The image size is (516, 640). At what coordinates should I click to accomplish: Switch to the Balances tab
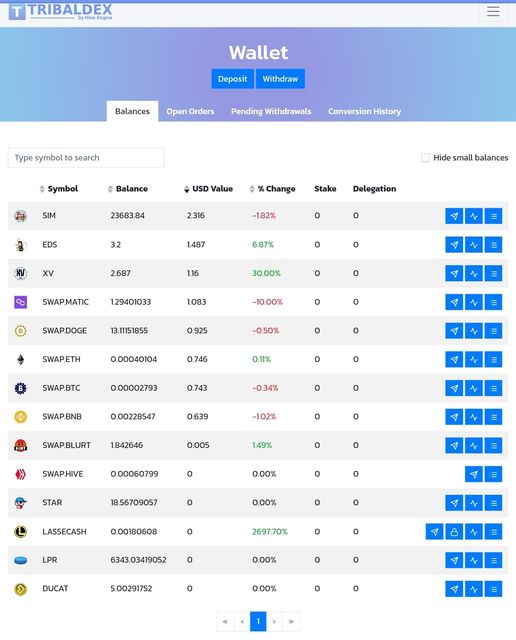(132, 111)
